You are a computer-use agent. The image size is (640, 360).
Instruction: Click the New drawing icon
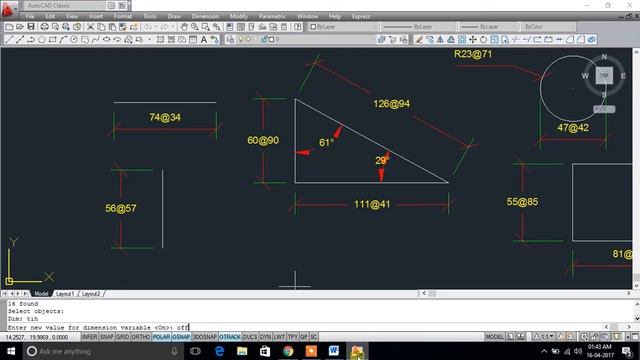[x=9, y=27]
